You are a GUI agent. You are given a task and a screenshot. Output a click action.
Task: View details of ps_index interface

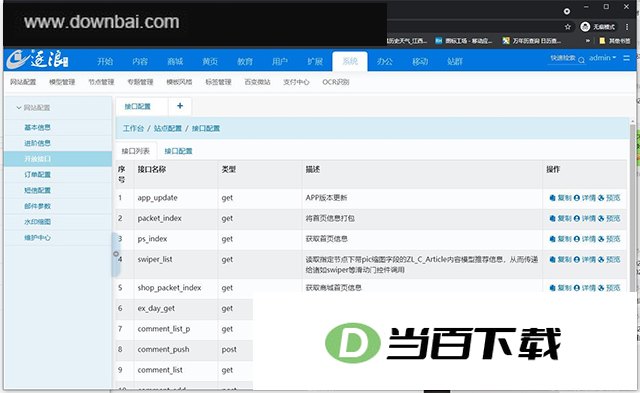tap(584, 239)
